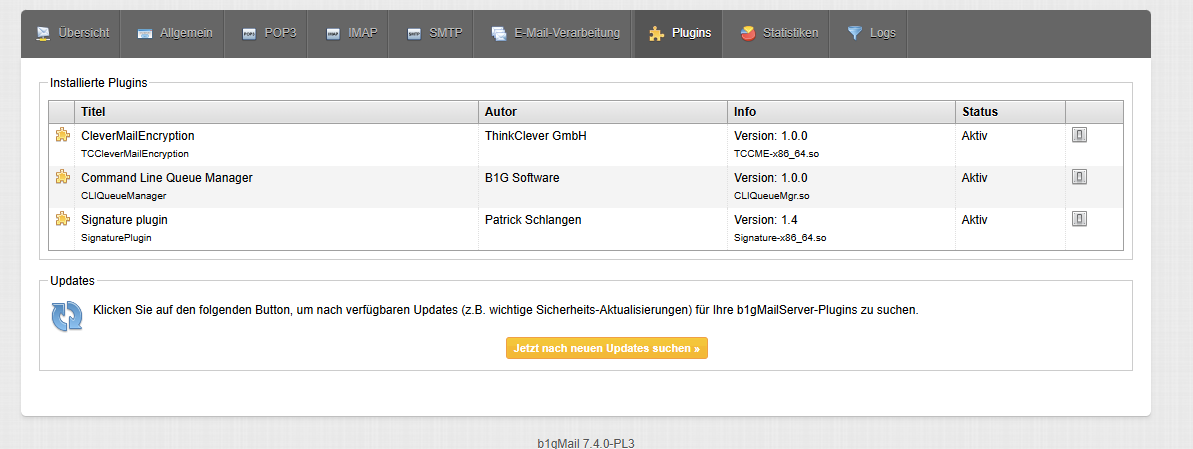Click the Titel column header
This screenshot has width=1193, height=449.
[x=93, y=112]
